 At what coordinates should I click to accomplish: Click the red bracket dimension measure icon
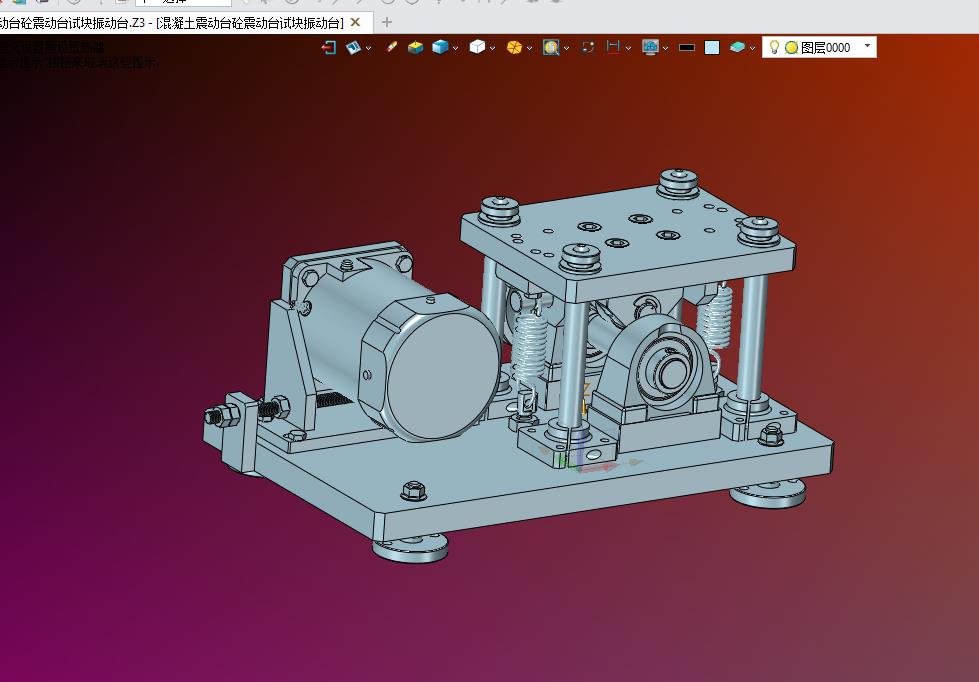coord(613,47)
